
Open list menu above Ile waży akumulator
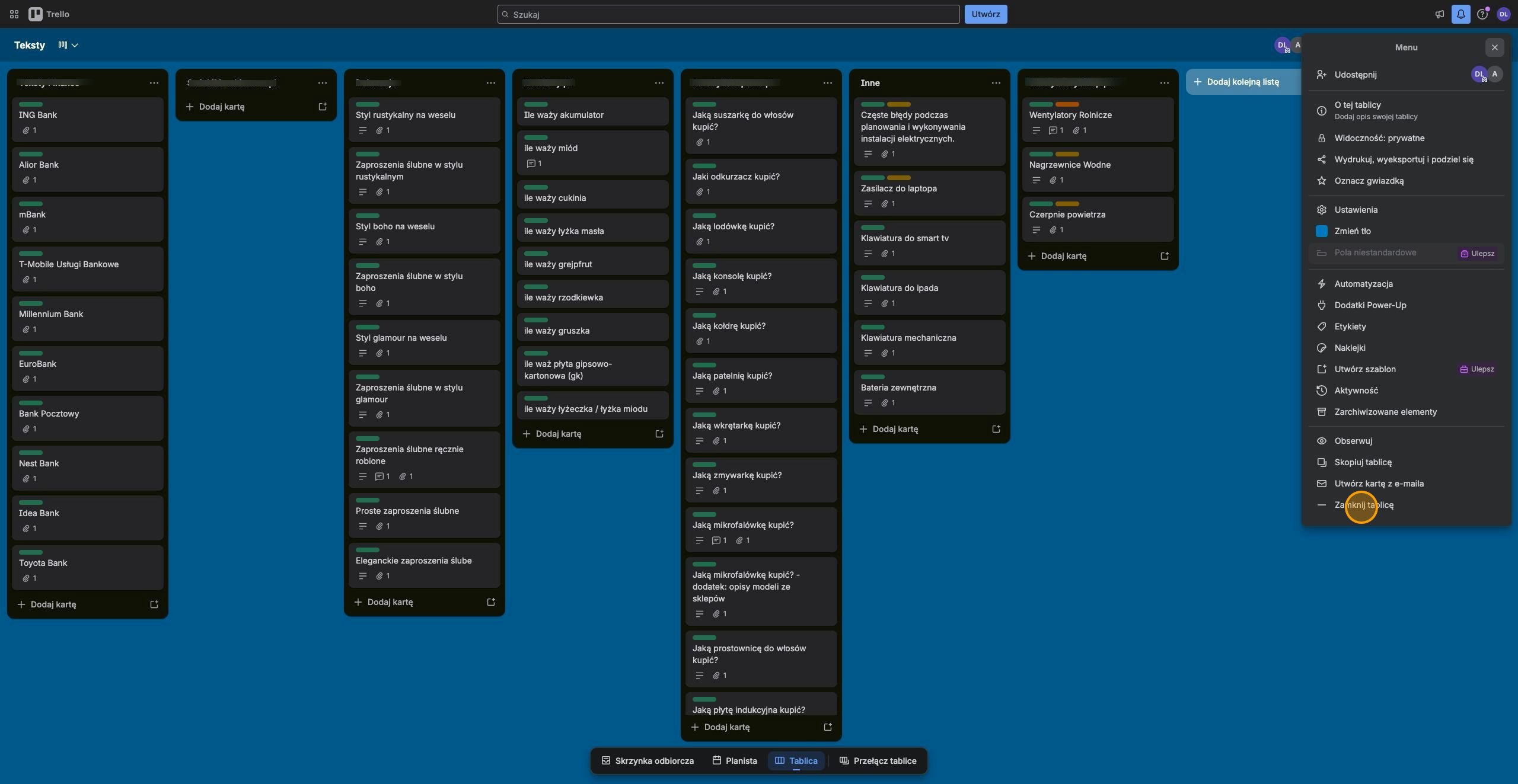coord(659,83)
